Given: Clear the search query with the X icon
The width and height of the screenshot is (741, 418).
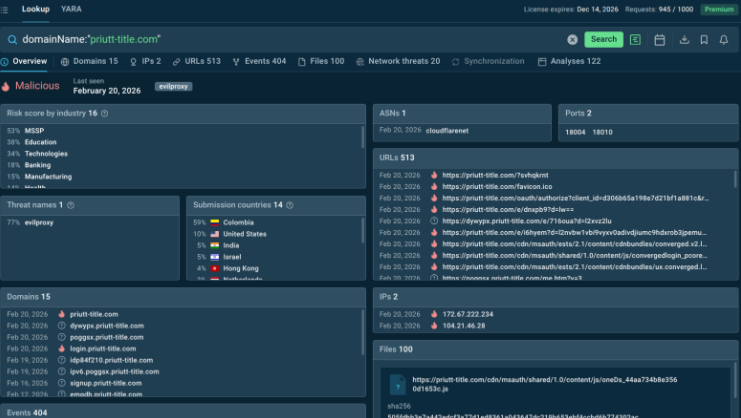Looking at the screenshot, I should point(572,40).
